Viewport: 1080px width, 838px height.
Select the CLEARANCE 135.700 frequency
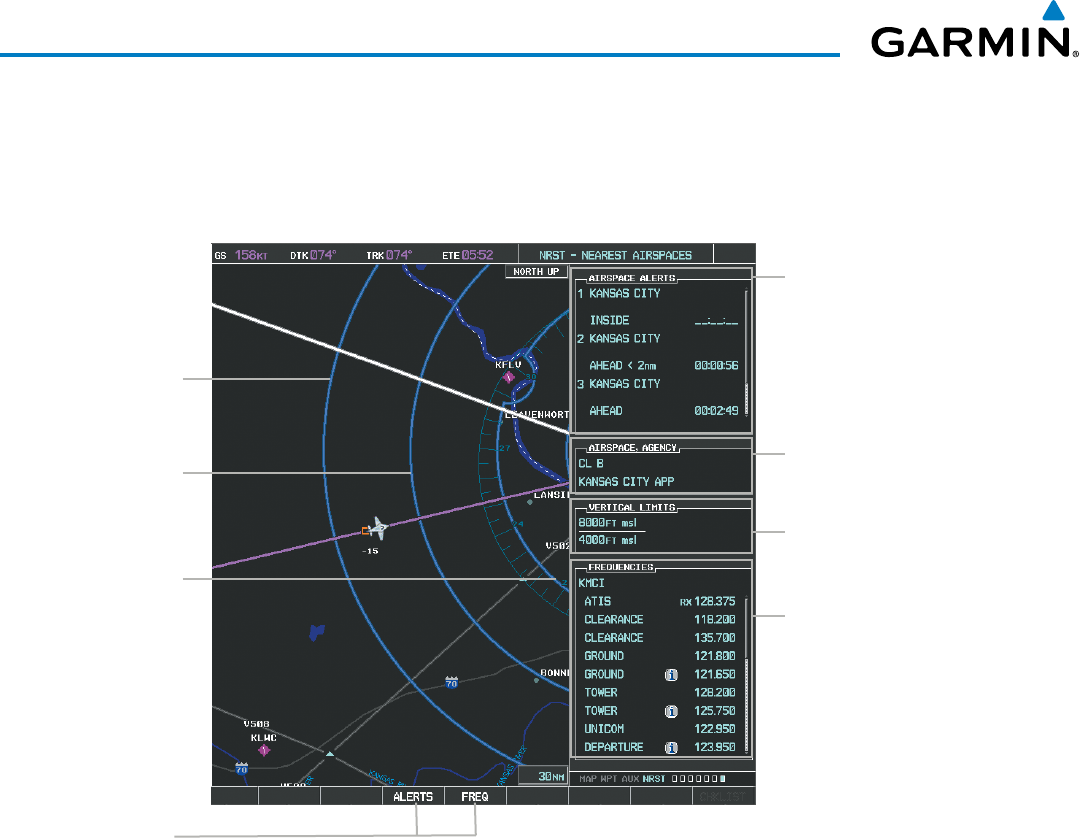click(x=659, y=638)
